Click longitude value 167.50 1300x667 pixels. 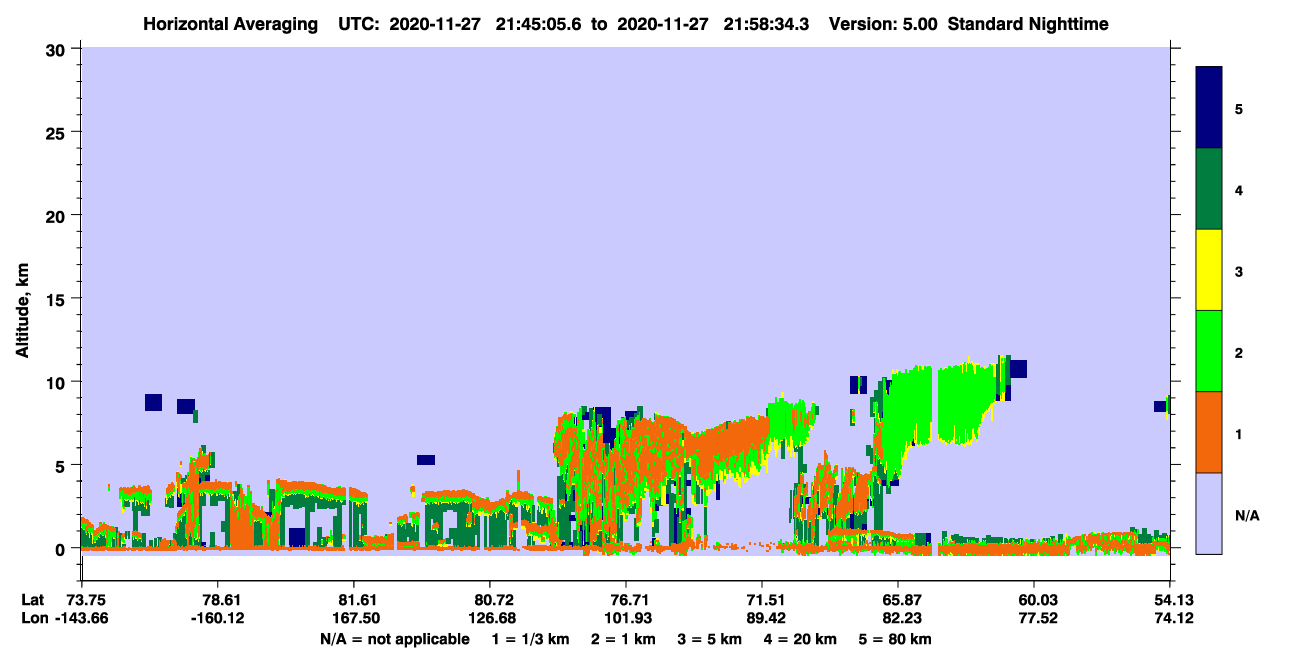[x=354, y=618]
